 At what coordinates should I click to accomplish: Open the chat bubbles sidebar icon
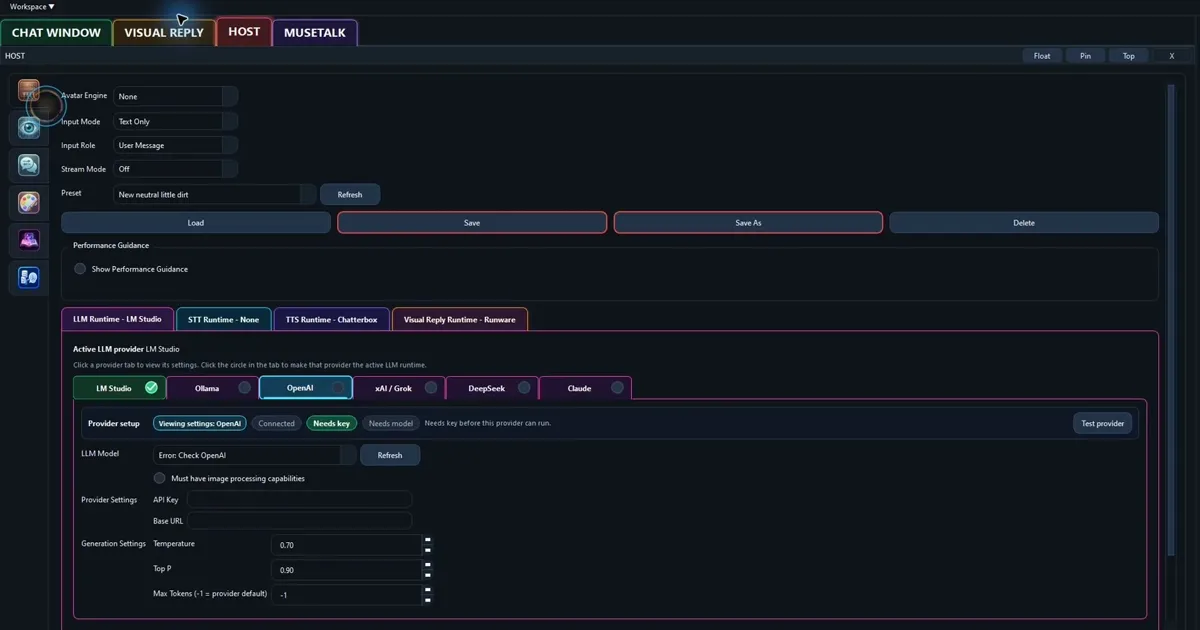(29, 165)
